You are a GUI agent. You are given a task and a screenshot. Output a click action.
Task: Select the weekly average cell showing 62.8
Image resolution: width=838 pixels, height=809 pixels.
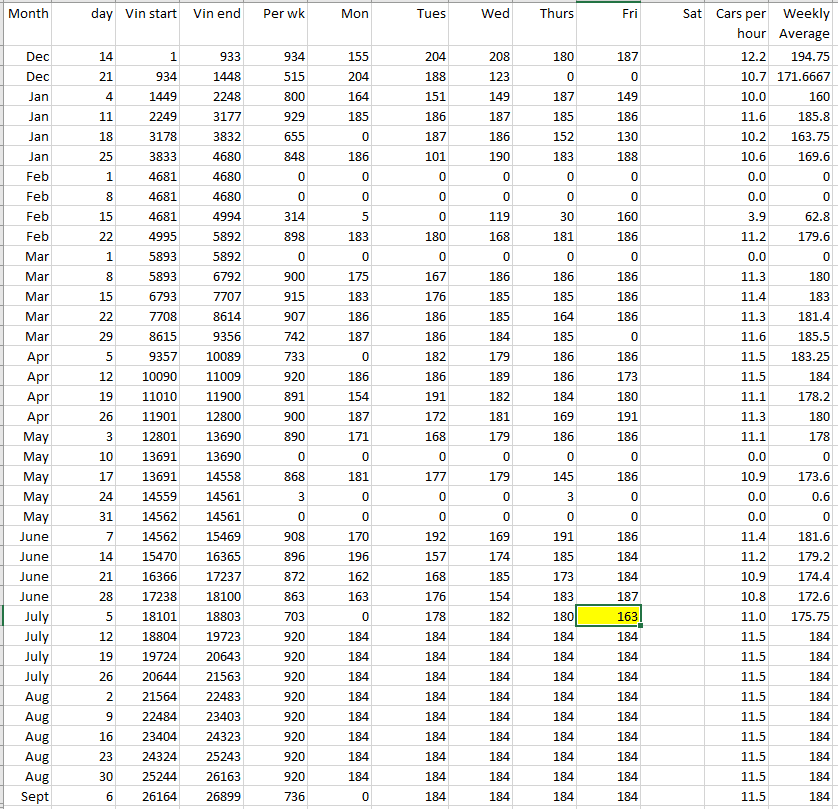click(x=805, y=217)
